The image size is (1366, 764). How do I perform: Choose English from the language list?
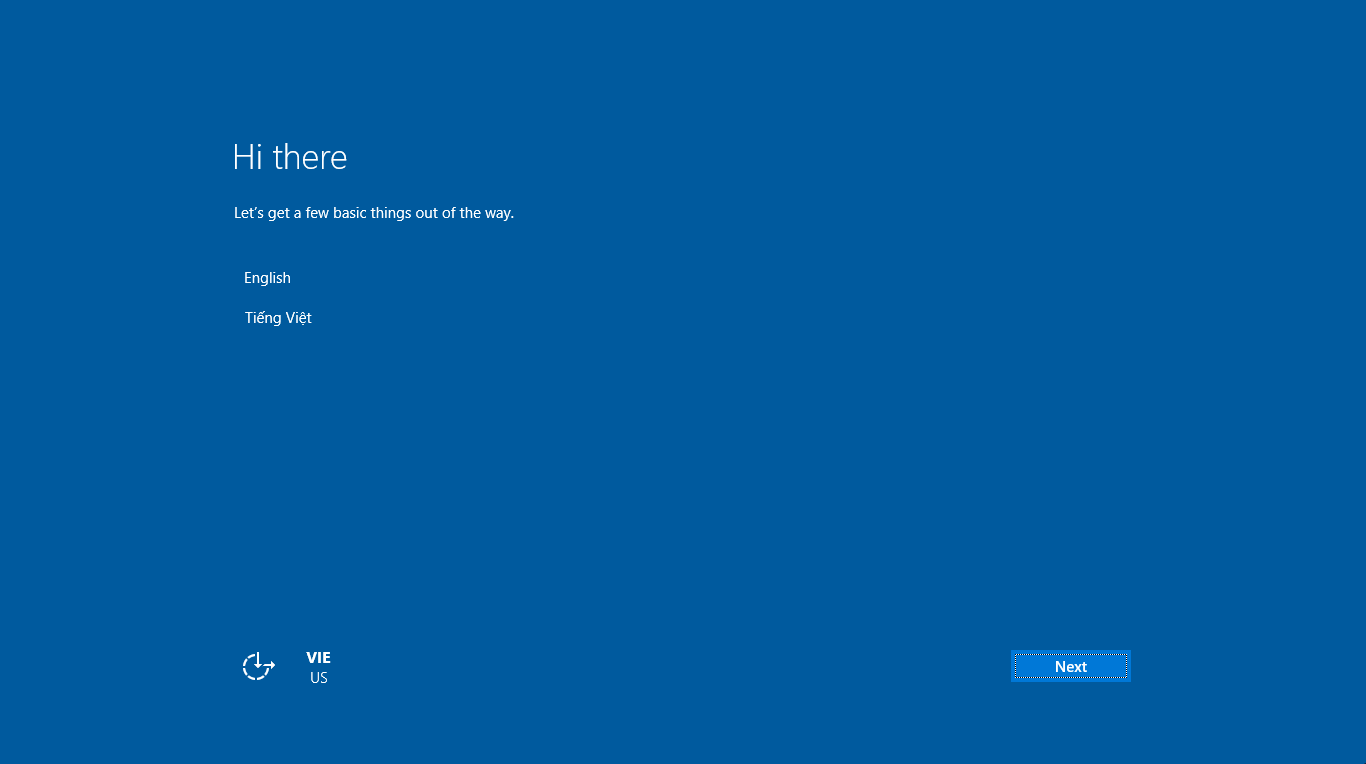pos(267,277)
